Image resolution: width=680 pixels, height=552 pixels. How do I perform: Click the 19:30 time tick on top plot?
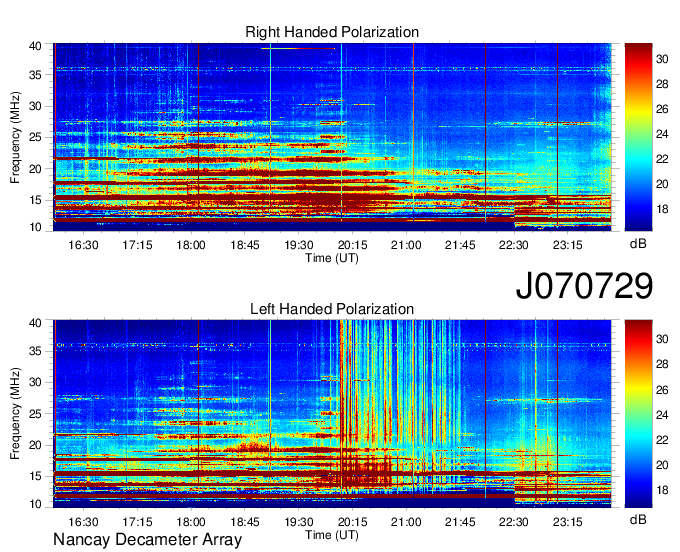coord(299,245)
